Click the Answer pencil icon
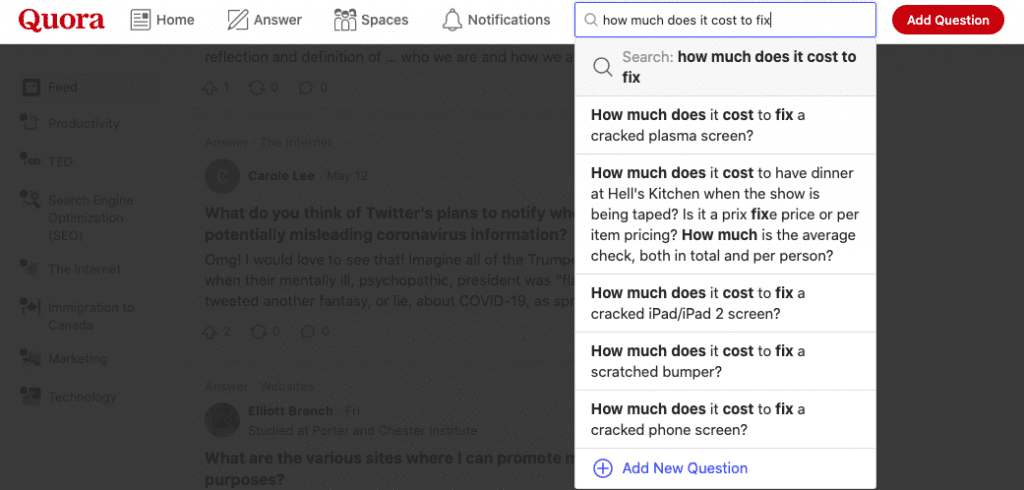The width and height of the screenshot is (1024, 490). point(238,20)
